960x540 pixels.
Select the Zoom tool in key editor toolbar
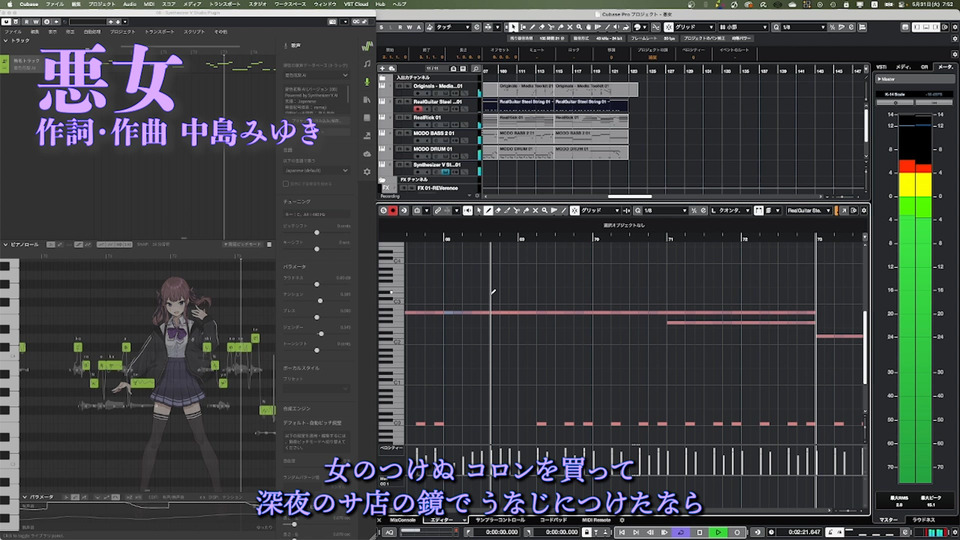click(544, 211)
